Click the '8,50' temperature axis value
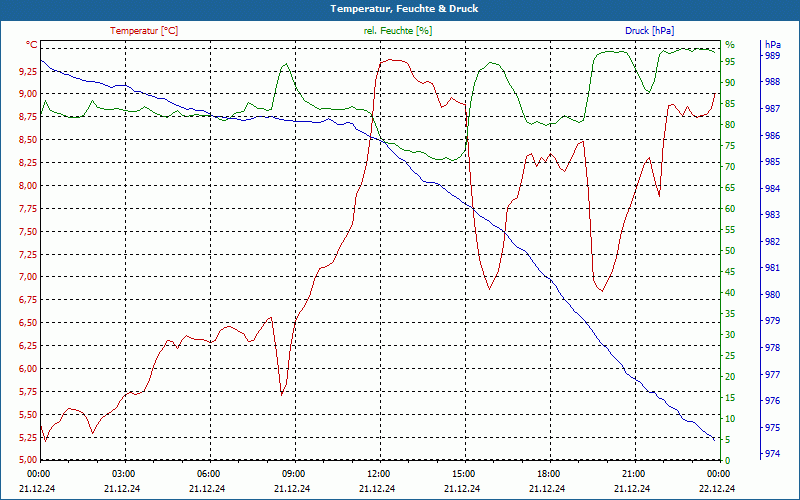This screenshot has width=800, height=500. (x=28, y=140)
